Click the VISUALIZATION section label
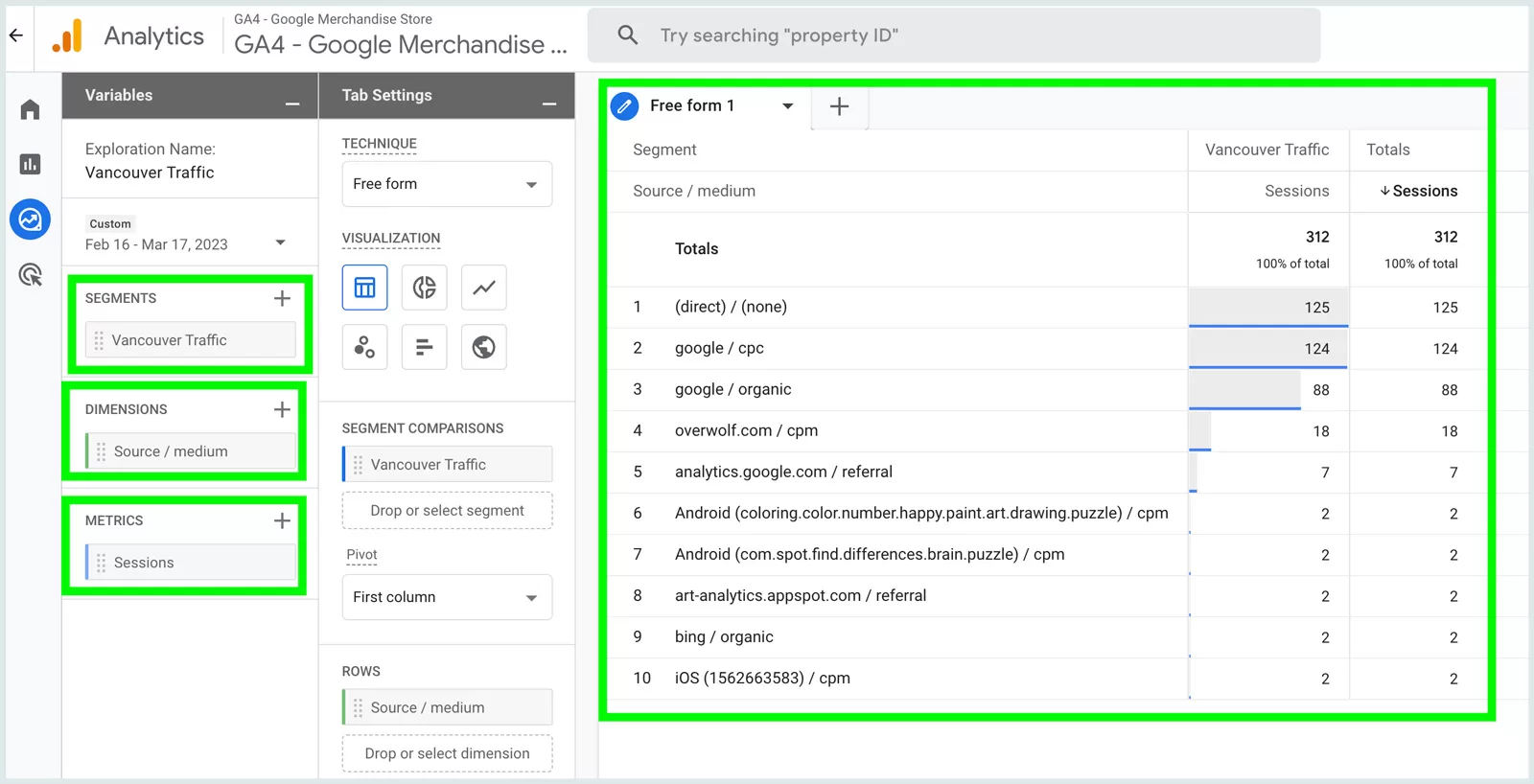This screenshot has height=784, width=1534. [x=391, y=238]
